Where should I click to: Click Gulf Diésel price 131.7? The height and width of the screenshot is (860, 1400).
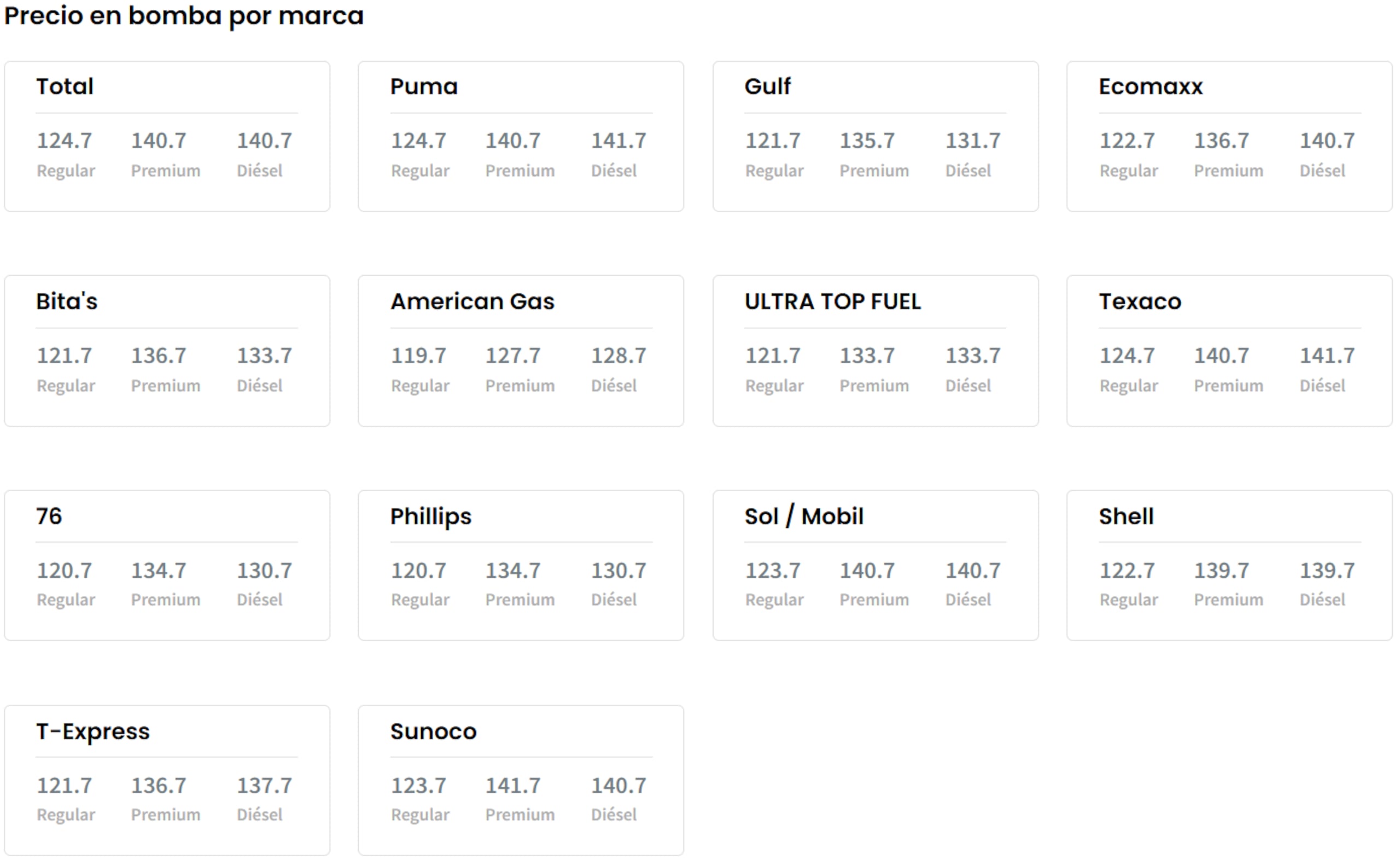tap(973, 141)
